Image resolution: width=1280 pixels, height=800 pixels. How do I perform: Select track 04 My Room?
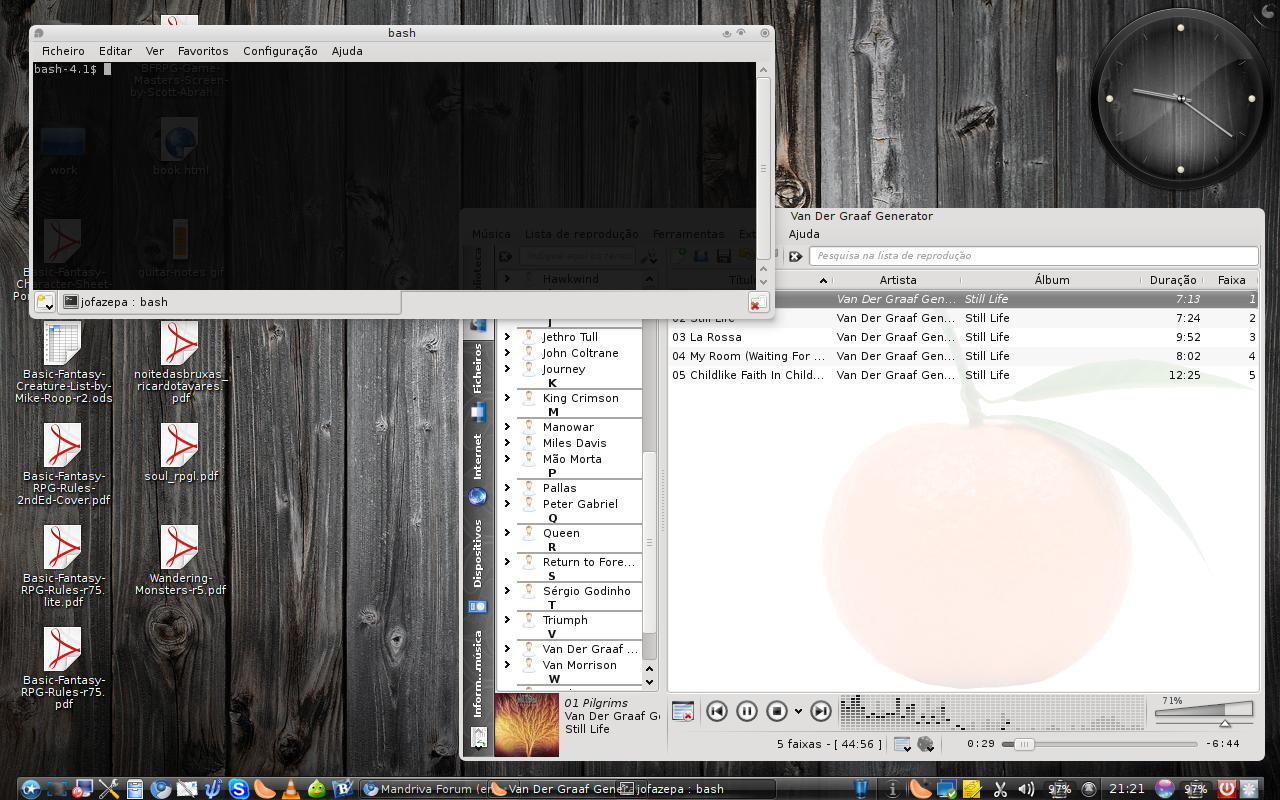963,356
